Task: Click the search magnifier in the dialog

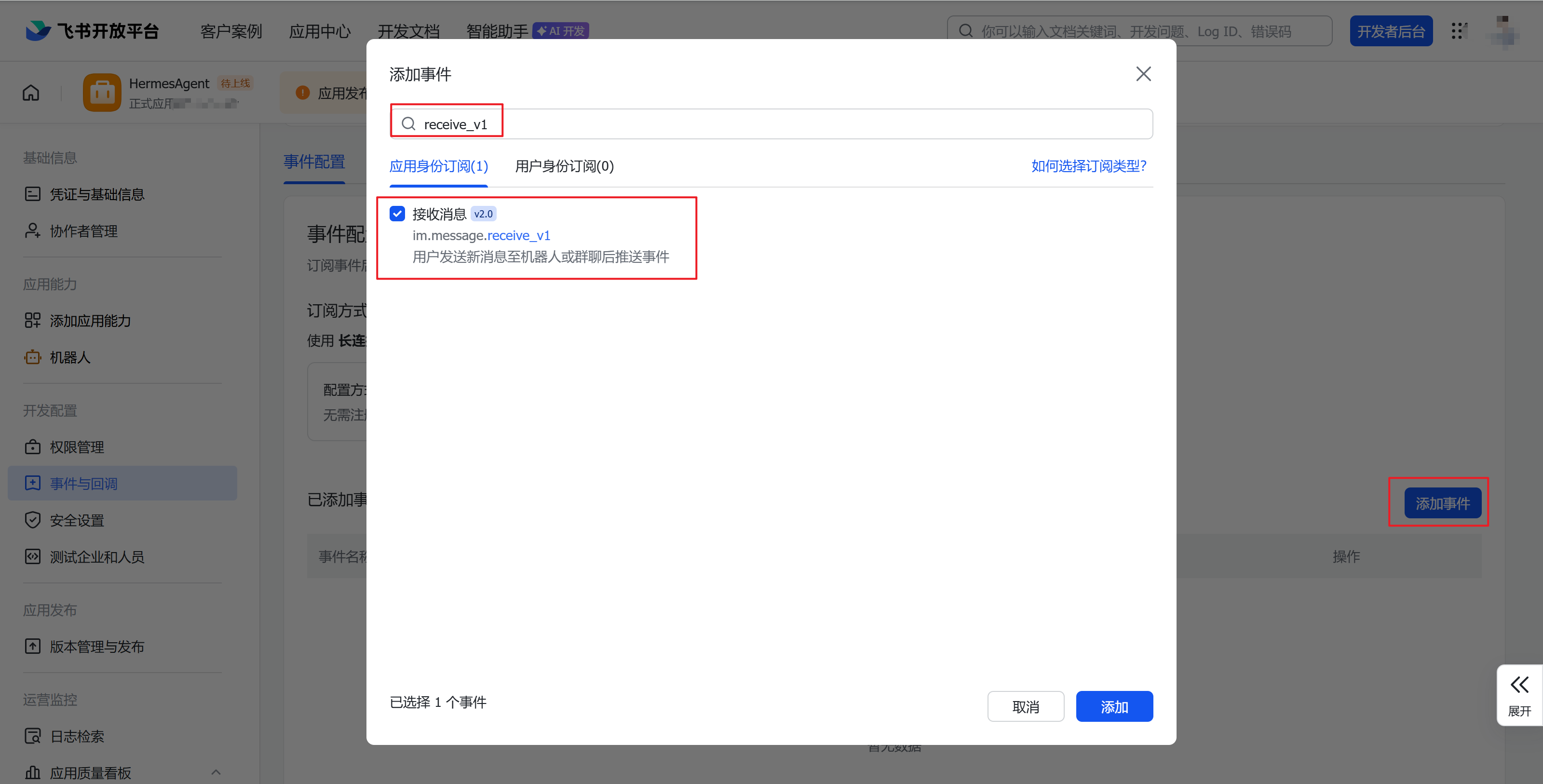Action: [x=408, y=124]
